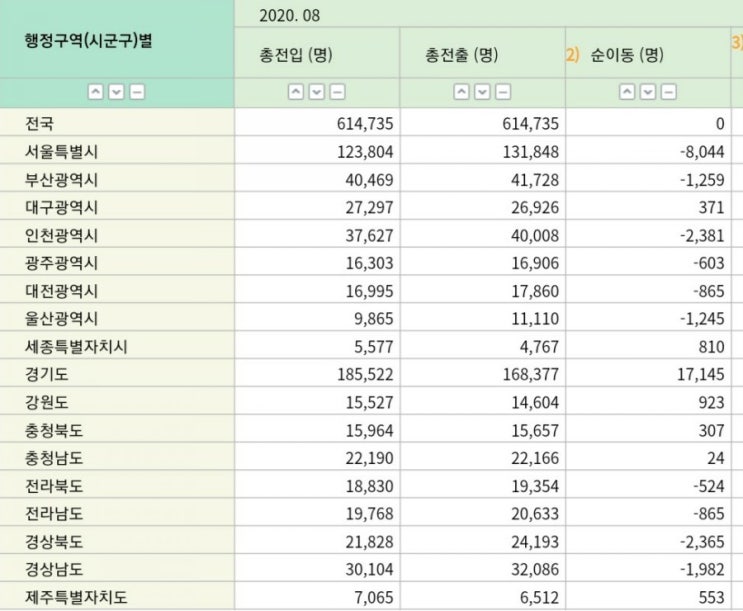The image size is (743, 611).
Task: Sort 순이동 column descending with down arrow
Action: [x=648, y=92]
